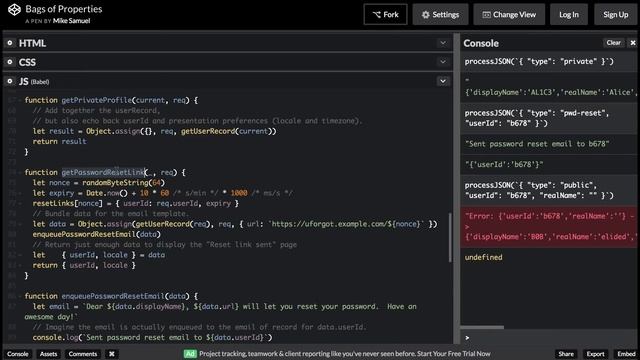Click the red Error console entry
This screenshot has width=640, height=360.
(550, 227)
